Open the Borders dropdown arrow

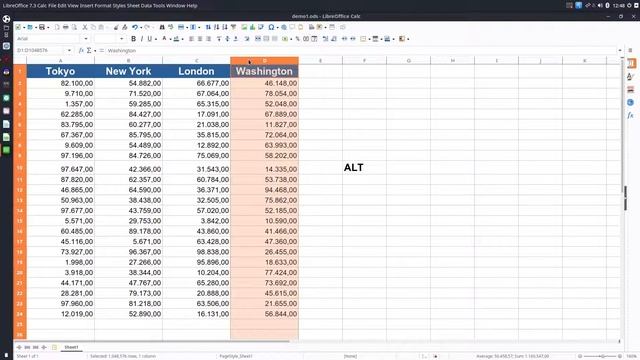coord(369,39)
